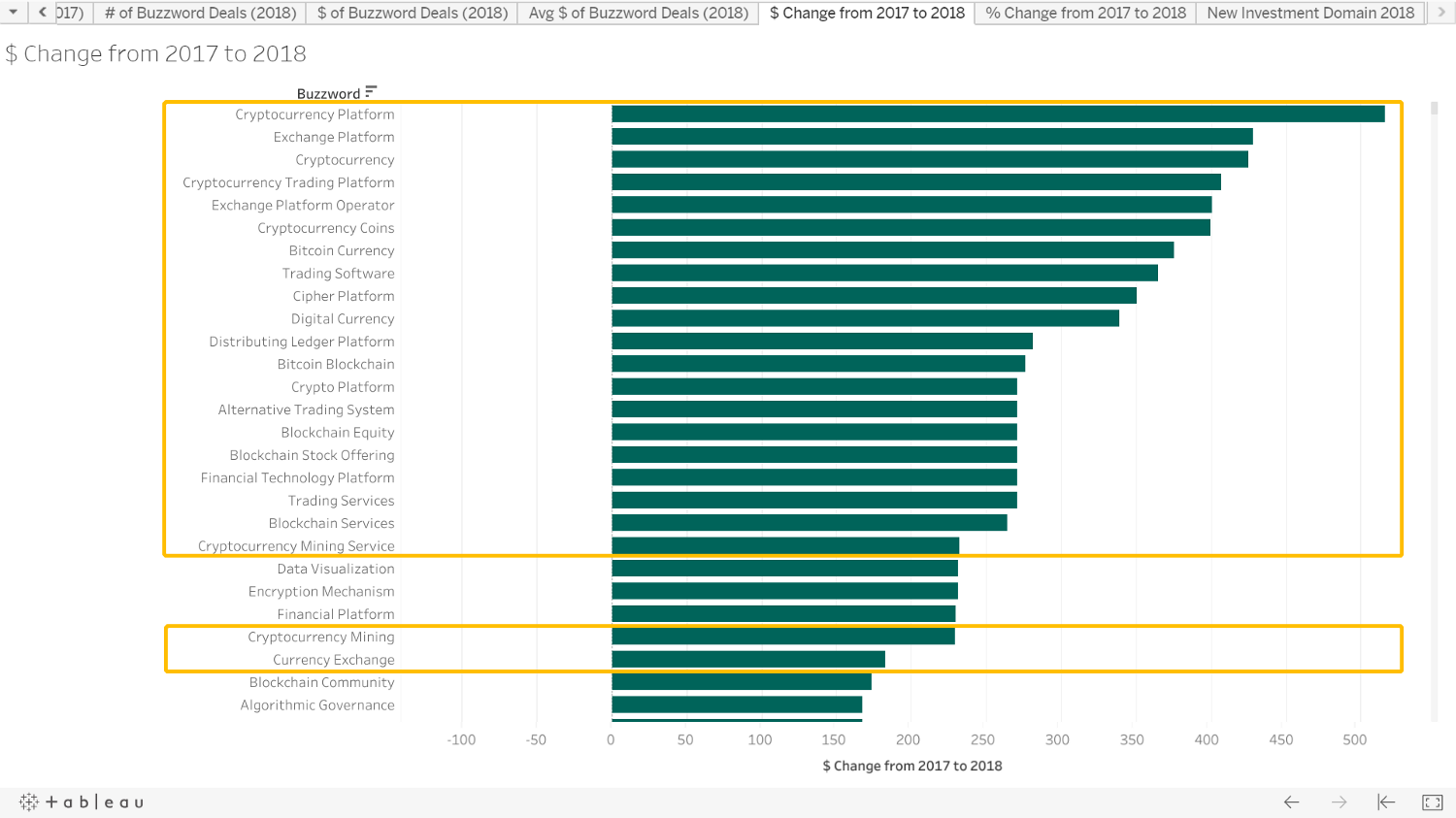
Task: Switch to # of Buzzword Deals (2018) tab
Action: point(200,13)
